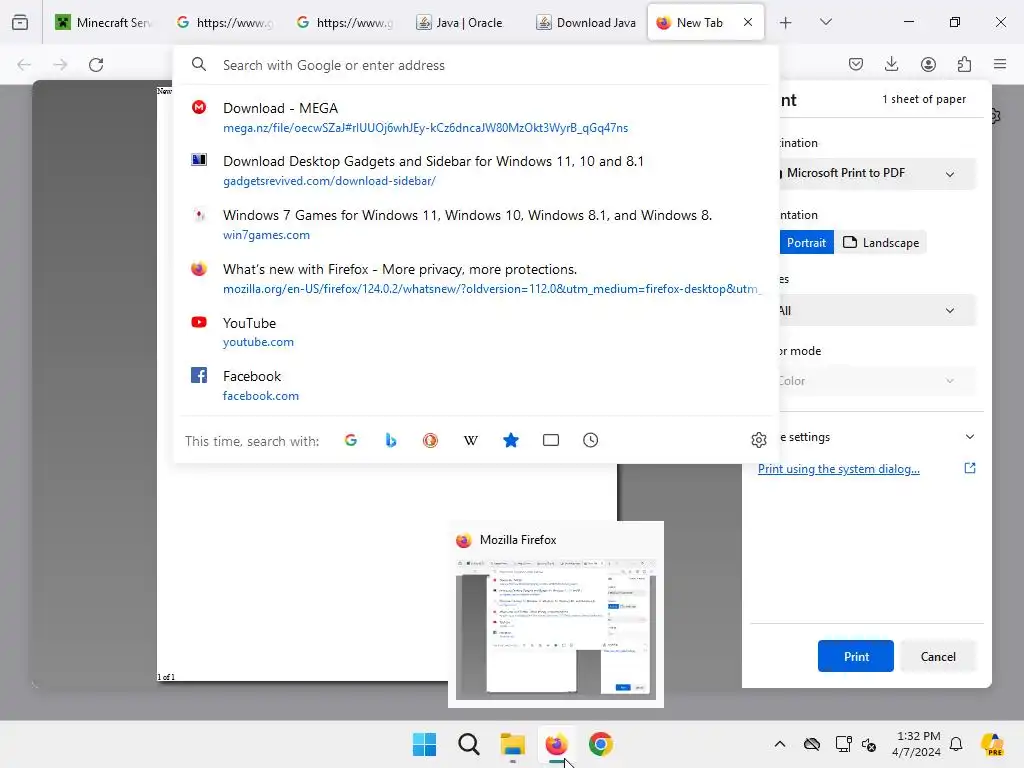Switch to the Download Java tab
The image size is (1024, 768).
tap(584, 23)
